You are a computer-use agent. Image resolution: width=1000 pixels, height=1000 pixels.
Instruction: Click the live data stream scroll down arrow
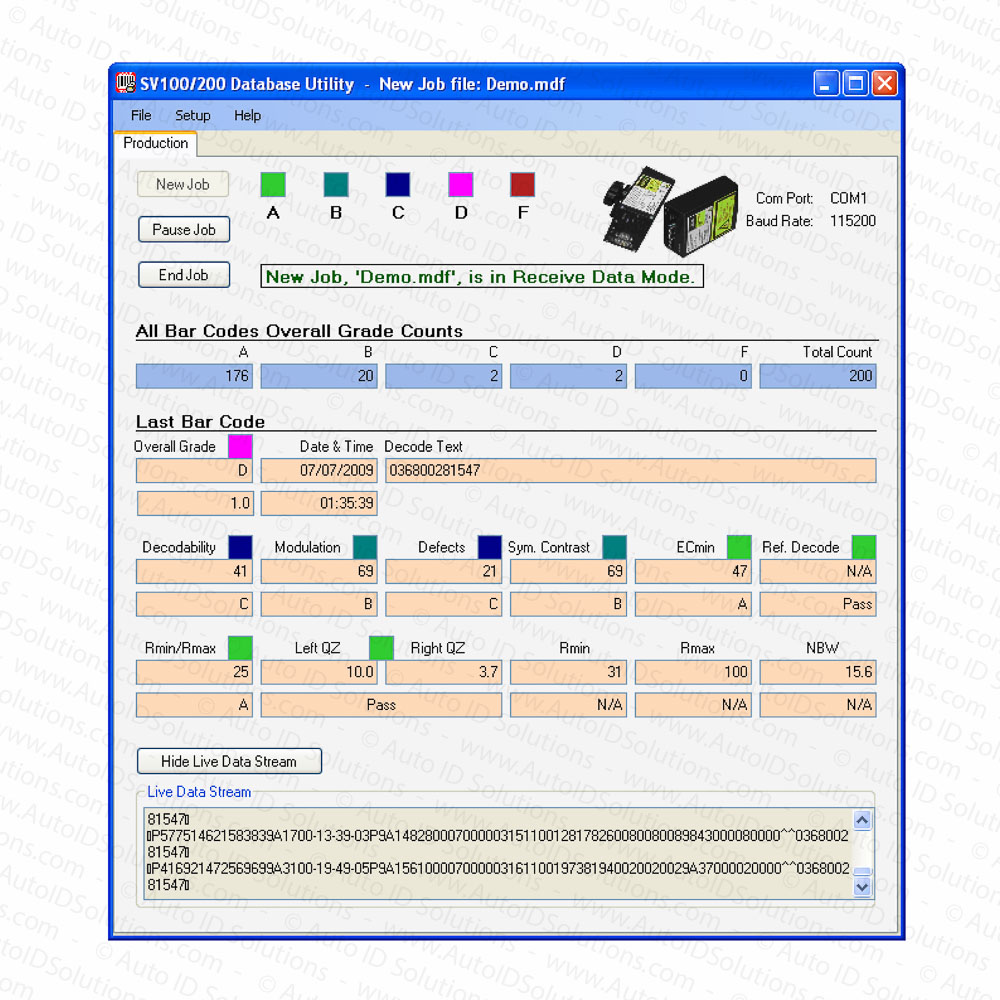pos(862,887)
